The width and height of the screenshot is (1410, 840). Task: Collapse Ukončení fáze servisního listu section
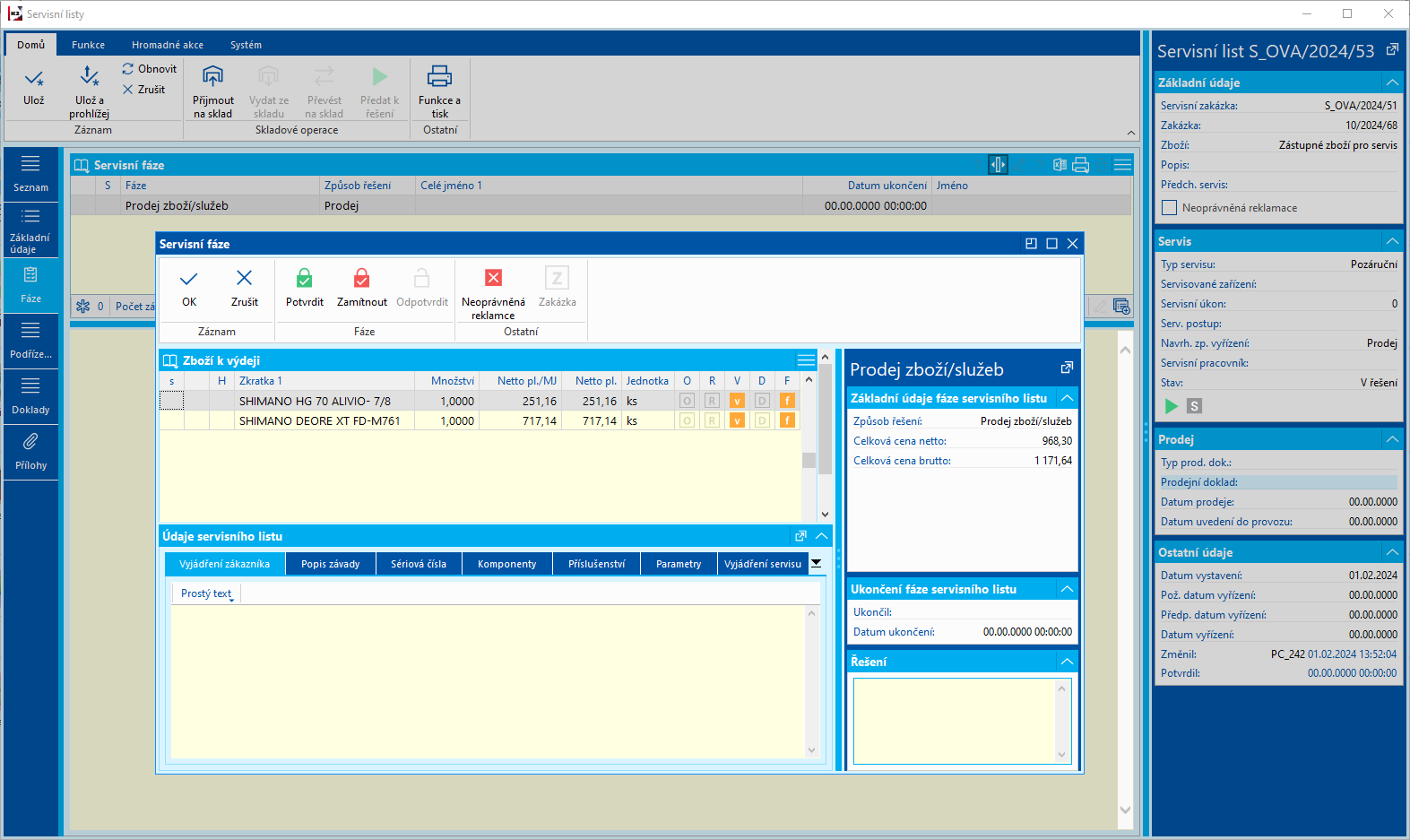pos(1067,589)
